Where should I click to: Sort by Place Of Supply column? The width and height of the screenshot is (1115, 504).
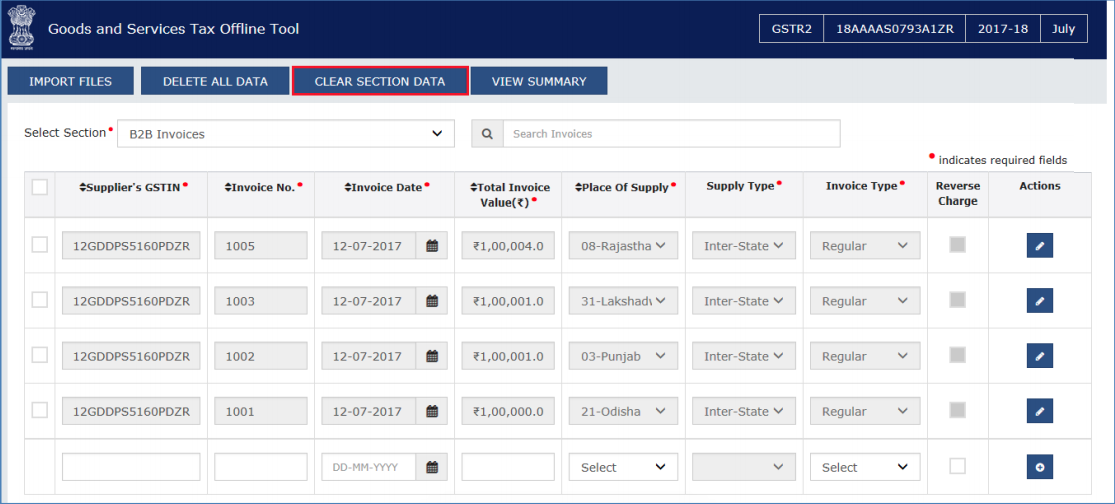click(x=624, y=187)
